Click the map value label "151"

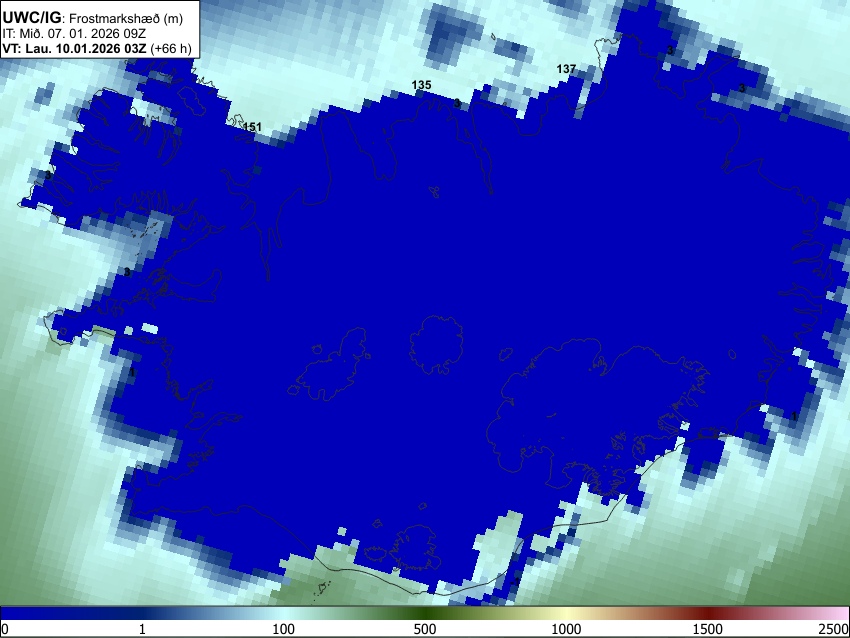[252, 127]
